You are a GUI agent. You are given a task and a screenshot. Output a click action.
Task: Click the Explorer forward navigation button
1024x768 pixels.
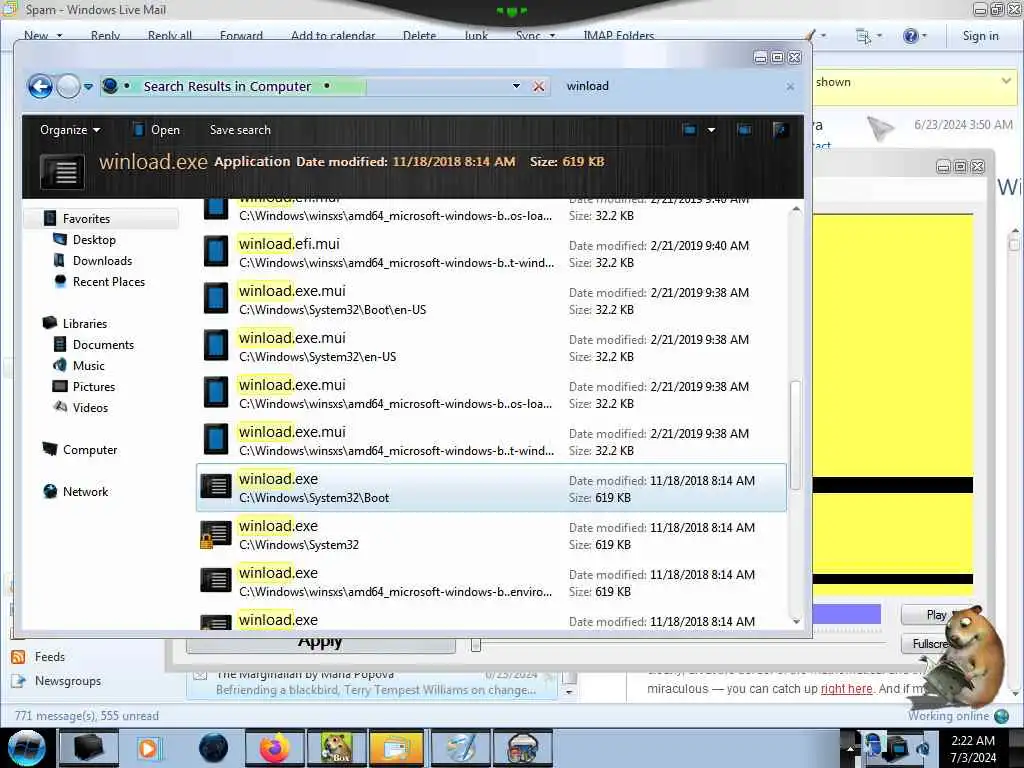(68, 86)
